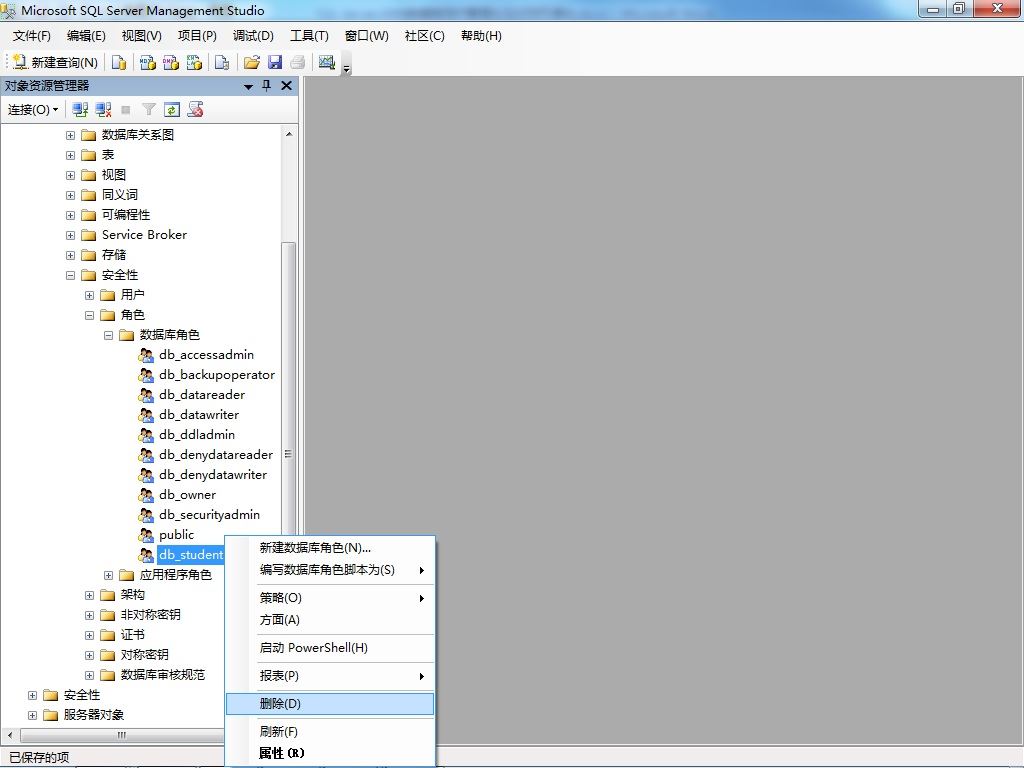Close the 对象资源管理器 panel
The image size is (1024, 768).
[286, 86]
